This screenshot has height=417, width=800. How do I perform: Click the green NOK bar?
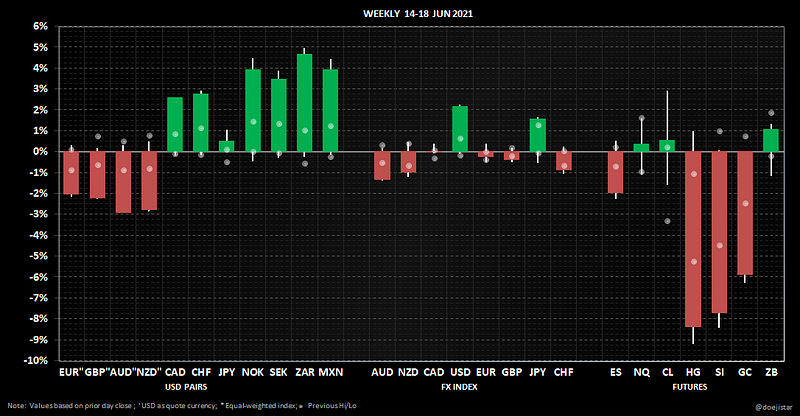pos(253,110)
